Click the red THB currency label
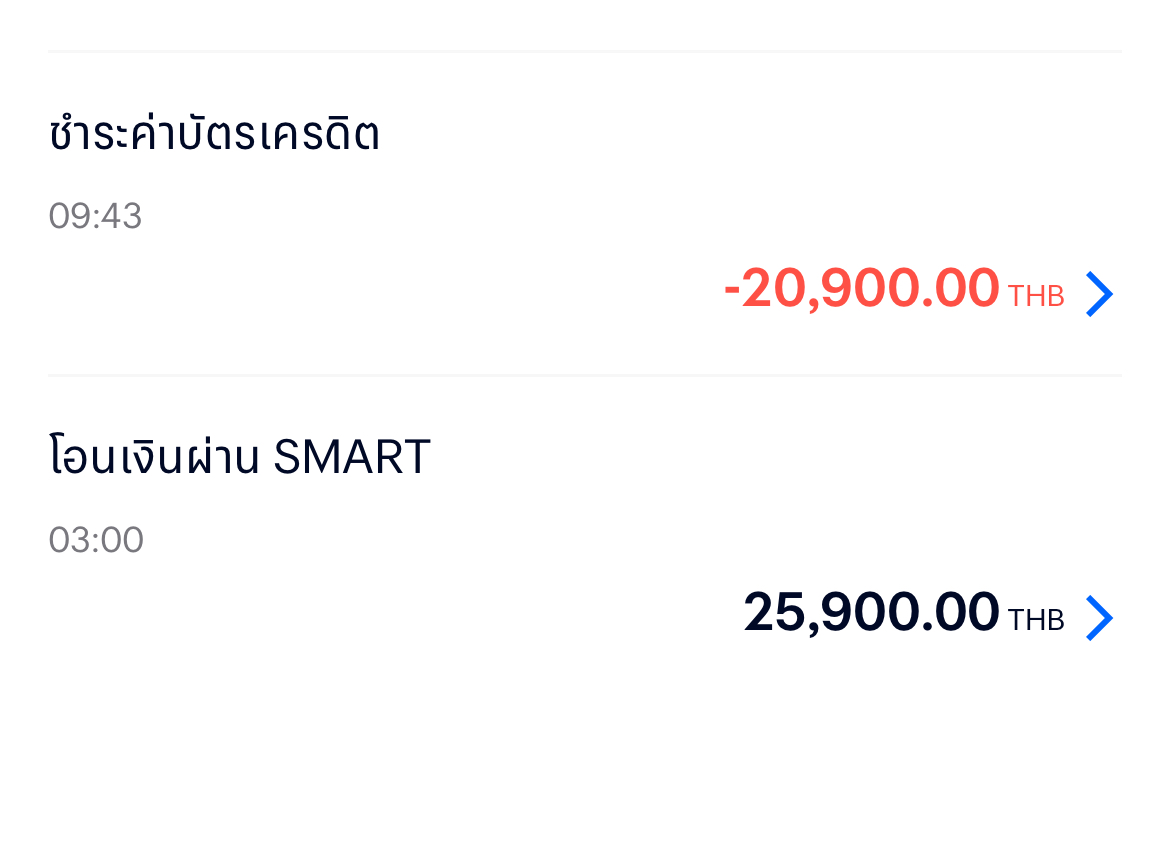This screenshot has height=844, width=1170. (x=1035, y=297)
